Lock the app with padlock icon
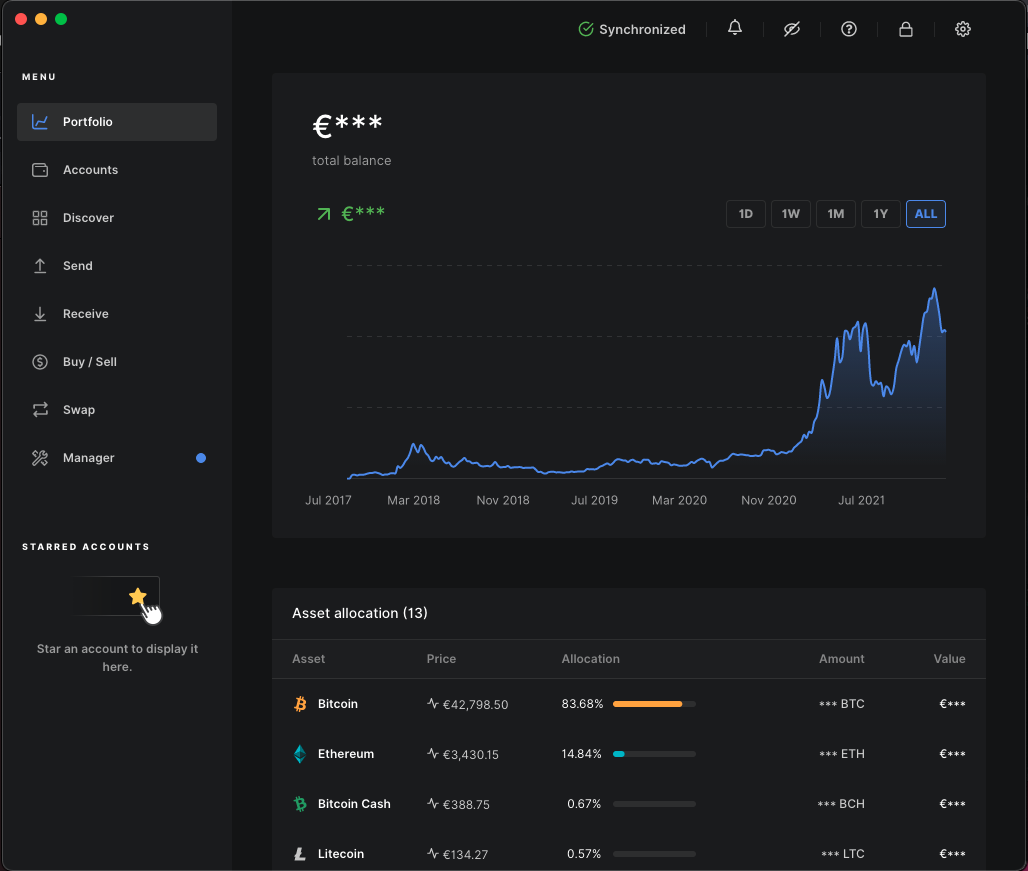This screenshot has height=871, width=1028. [x=906, y=29]
